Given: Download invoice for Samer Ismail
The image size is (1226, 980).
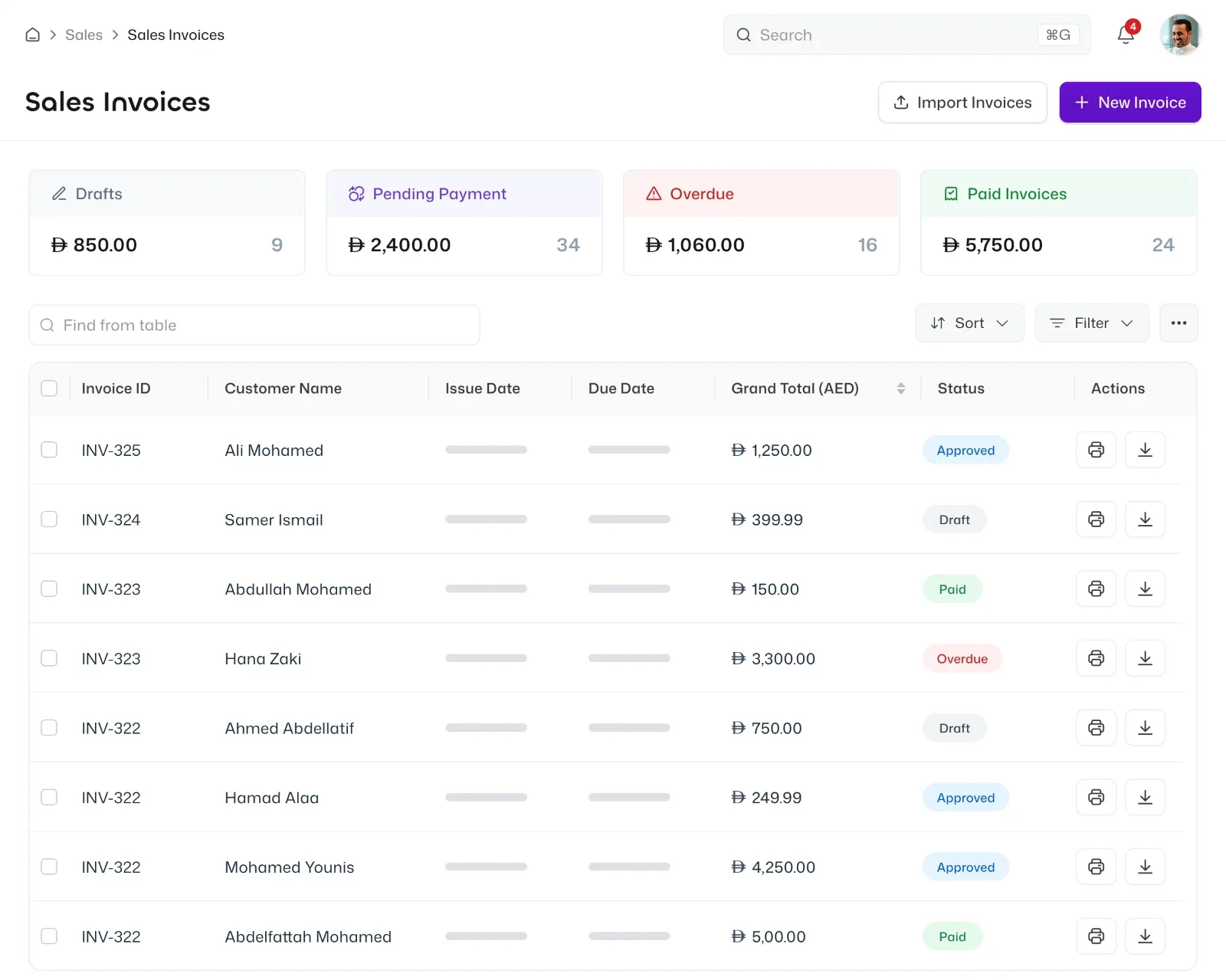Looking at the screenshot, I should [1145, 519].
